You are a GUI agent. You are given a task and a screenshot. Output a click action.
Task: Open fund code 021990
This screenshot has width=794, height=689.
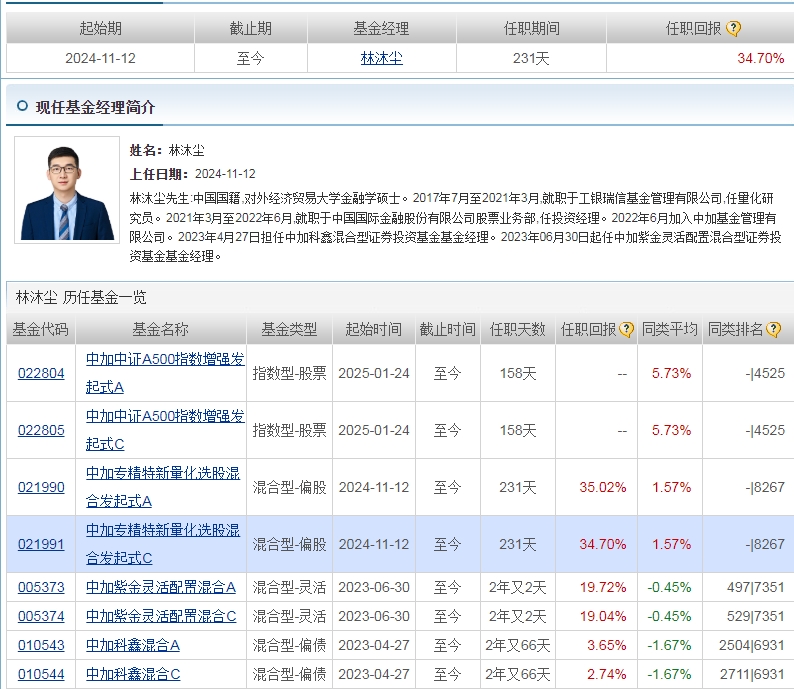(41, 487)
